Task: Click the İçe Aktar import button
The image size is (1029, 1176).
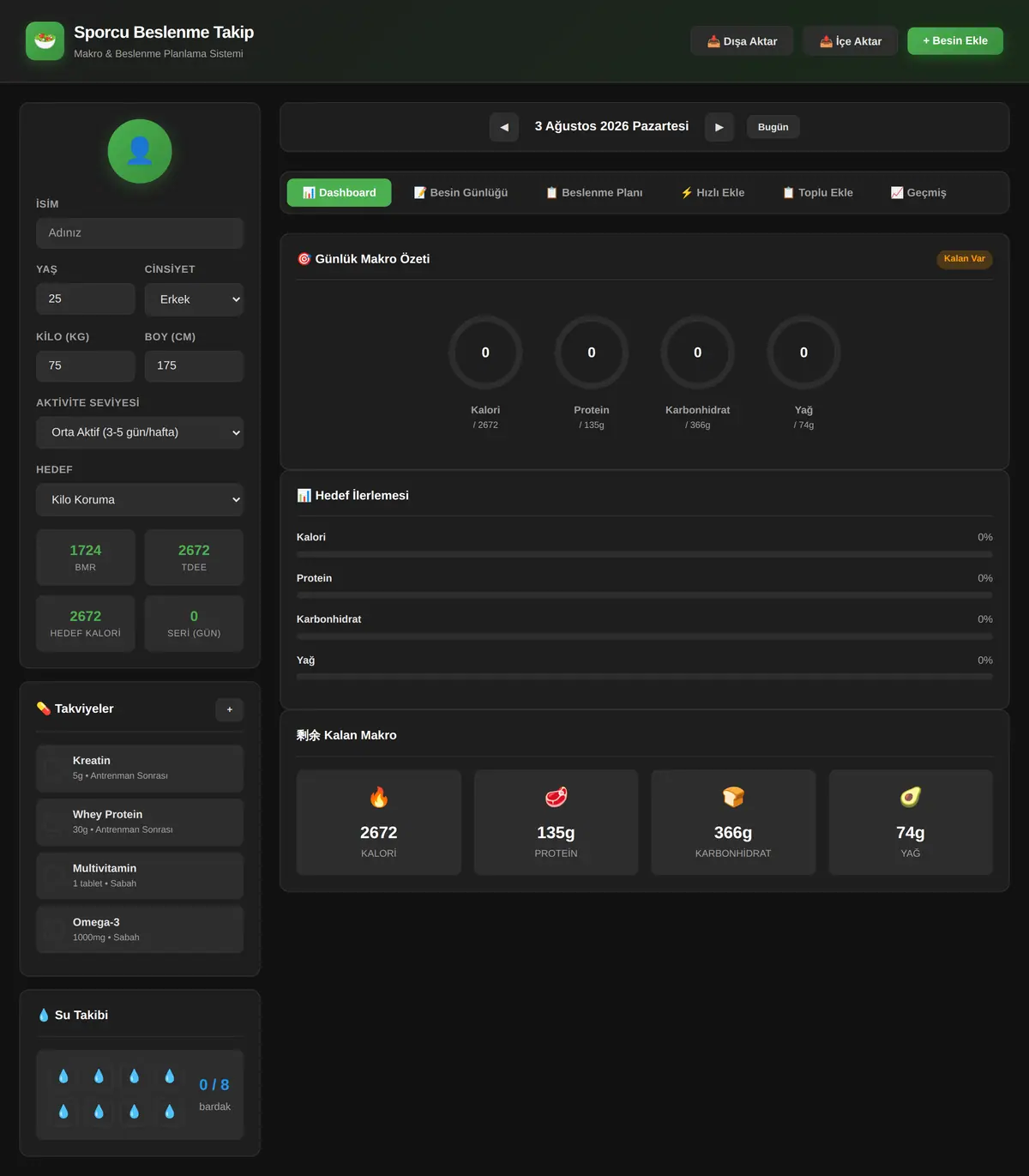Action: coord(851,41)
